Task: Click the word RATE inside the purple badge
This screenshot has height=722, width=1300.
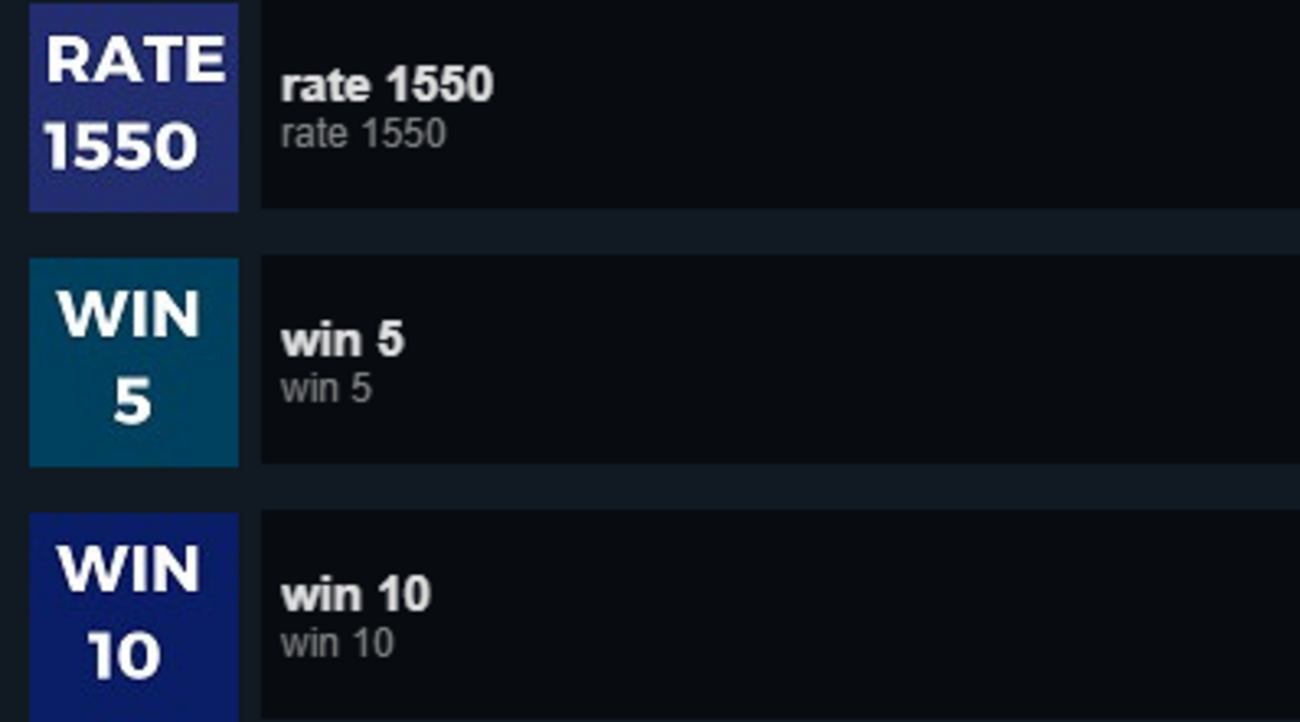Action: [x=135, y=61]
